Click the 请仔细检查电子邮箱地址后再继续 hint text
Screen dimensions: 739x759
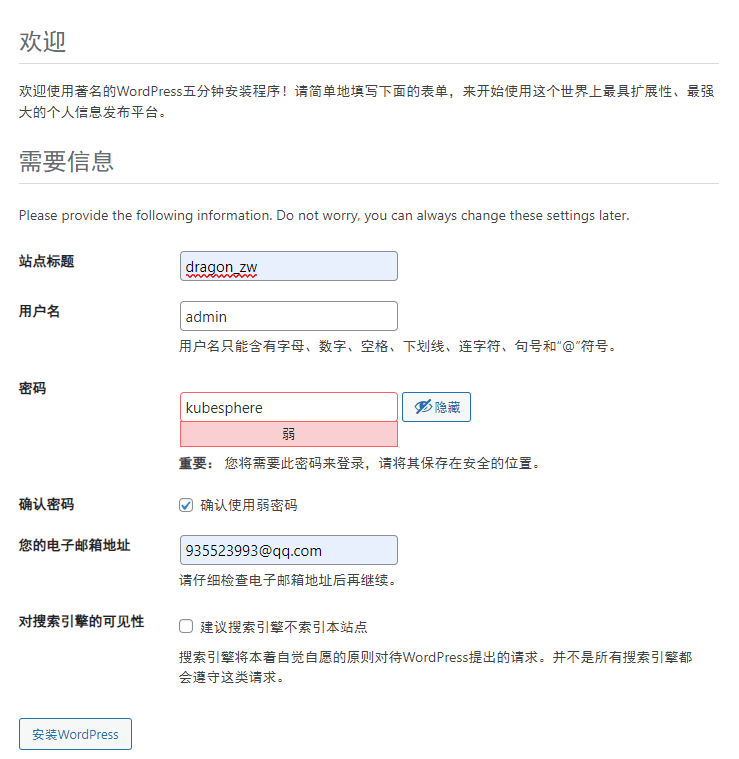tap(288, 580)
